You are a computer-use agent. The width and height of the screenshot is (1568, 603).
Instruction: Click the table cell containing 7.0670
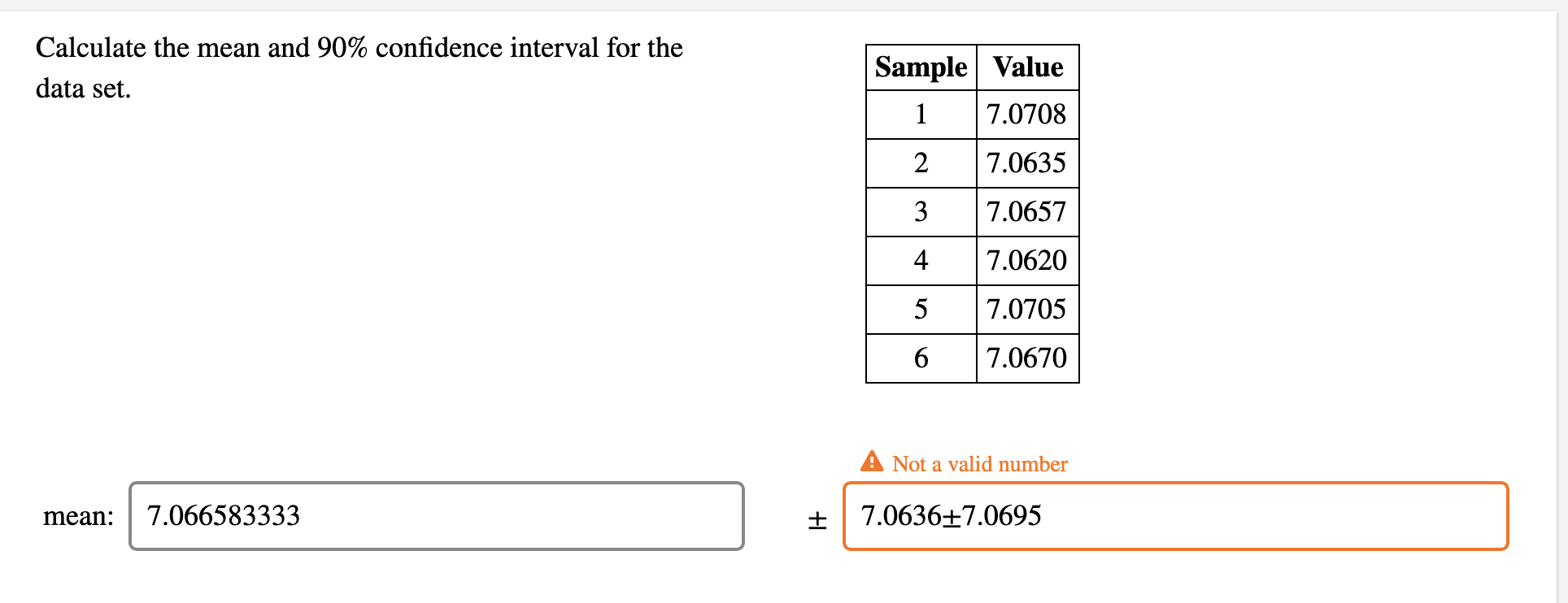1026,358
